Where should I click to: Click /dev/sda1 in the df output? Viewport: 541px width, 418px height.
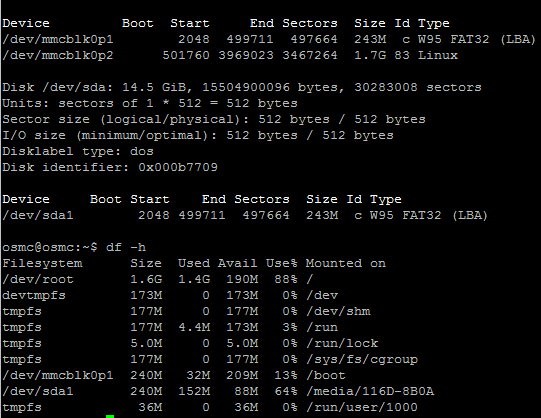point(38,391)
